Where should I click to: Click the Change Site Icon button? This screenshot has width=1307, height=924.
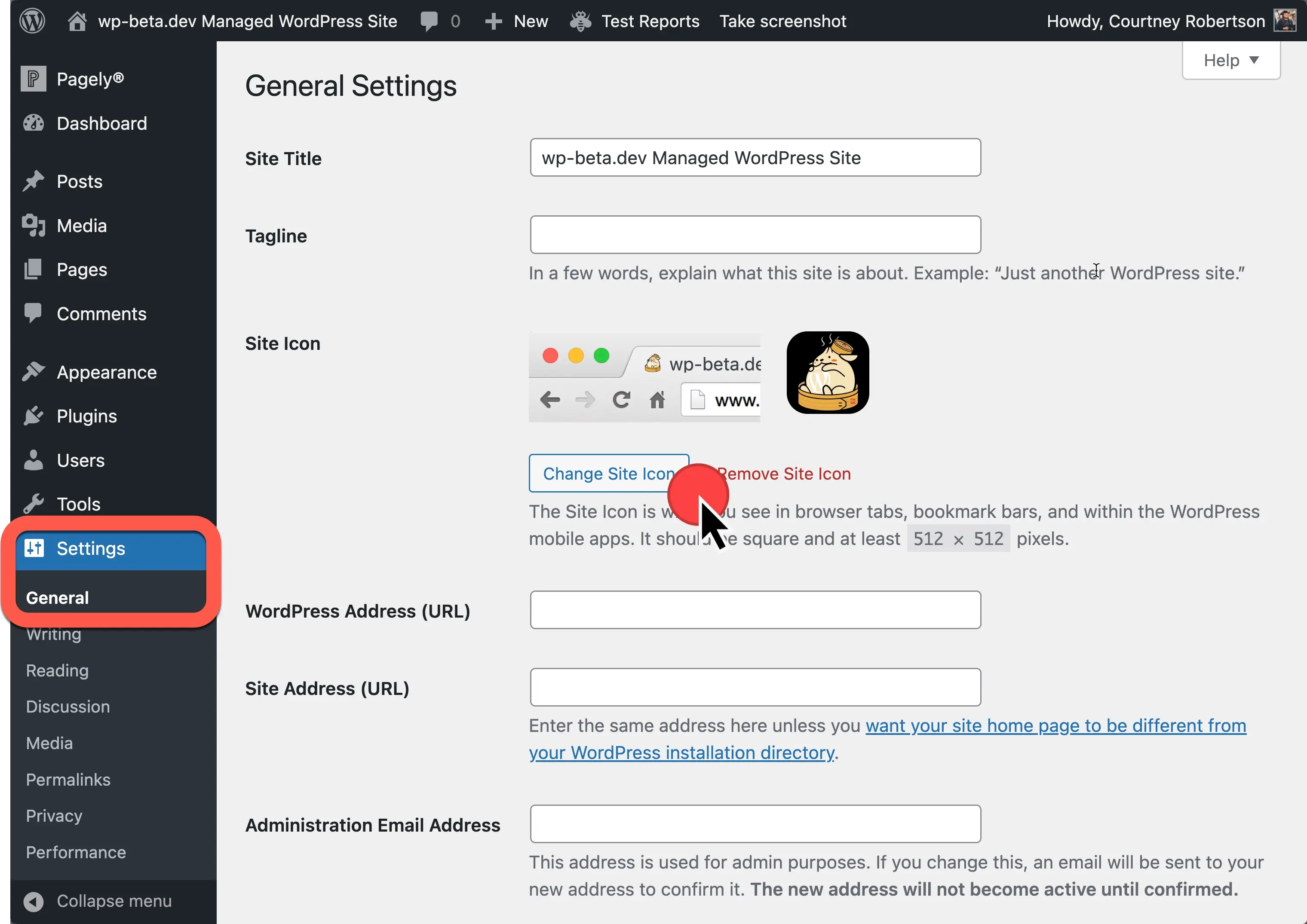click(x=608, y=473)
